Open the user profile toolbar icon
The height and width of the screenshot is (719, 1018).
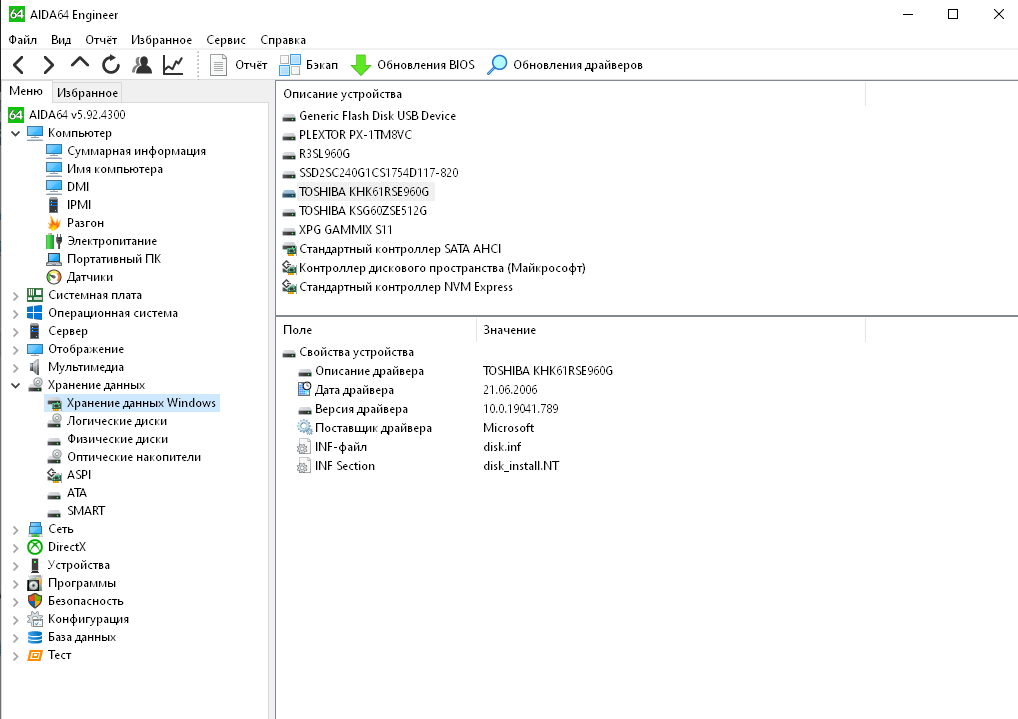142,65
